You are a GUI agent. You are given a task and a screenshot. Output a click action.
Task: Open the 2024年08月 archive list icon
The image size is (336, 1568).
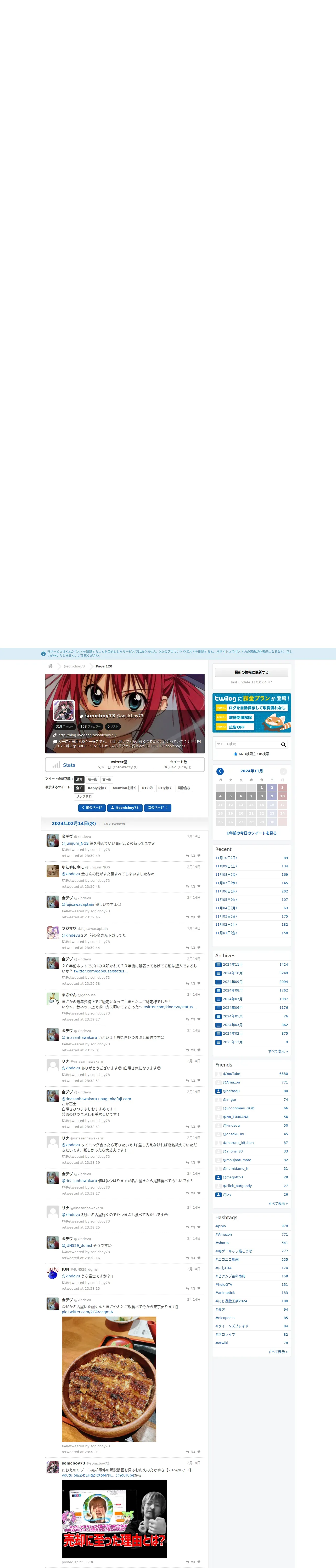pyautogui.click(x=218, y=990)
